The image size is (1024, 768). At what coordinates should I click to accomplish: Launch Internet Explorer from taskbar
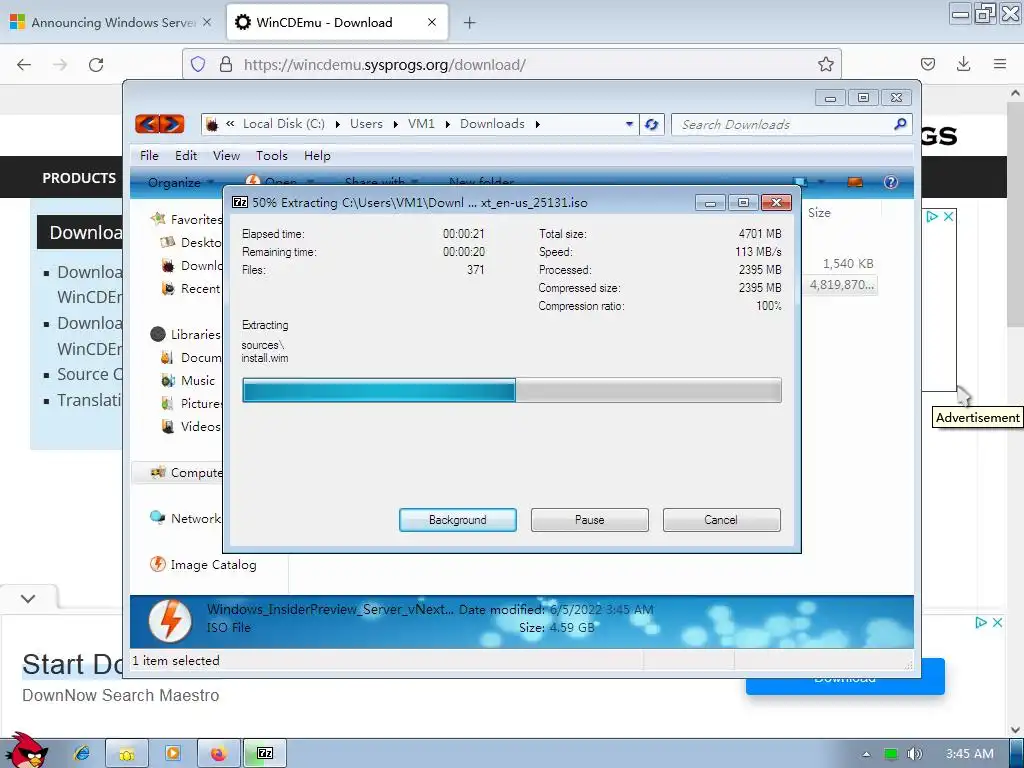tap(82, 753)
